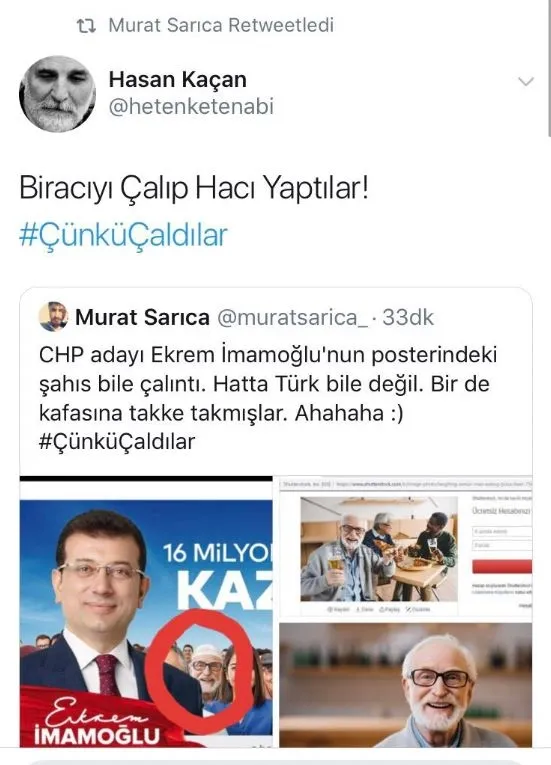Viewport: 551px width, 765px height.
Task: Click the red-circled man in the poster
Action: pos(207,669)
